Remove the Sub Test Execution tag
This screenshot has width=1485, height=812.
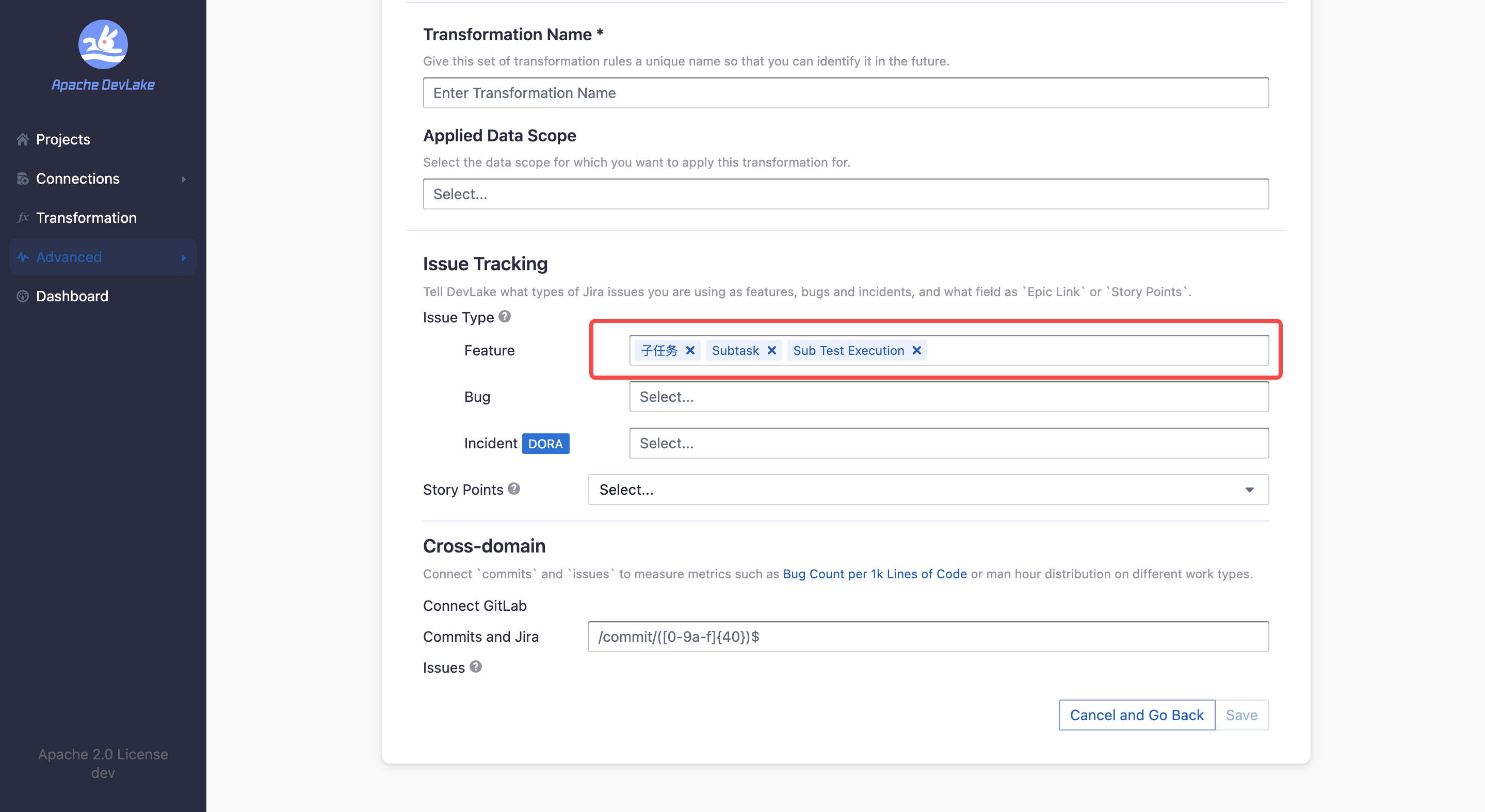click(916, 350)
